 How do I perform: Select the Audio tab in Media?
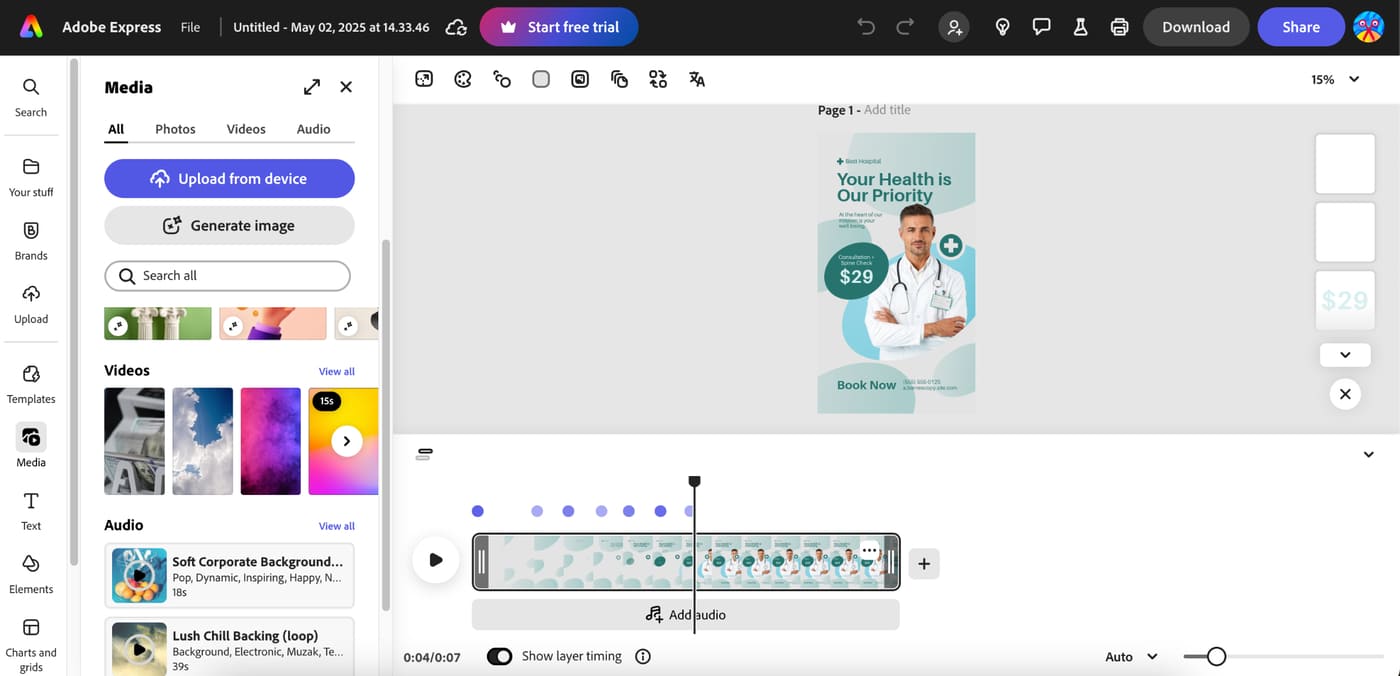pyautogui.click(x=313, y=129)
